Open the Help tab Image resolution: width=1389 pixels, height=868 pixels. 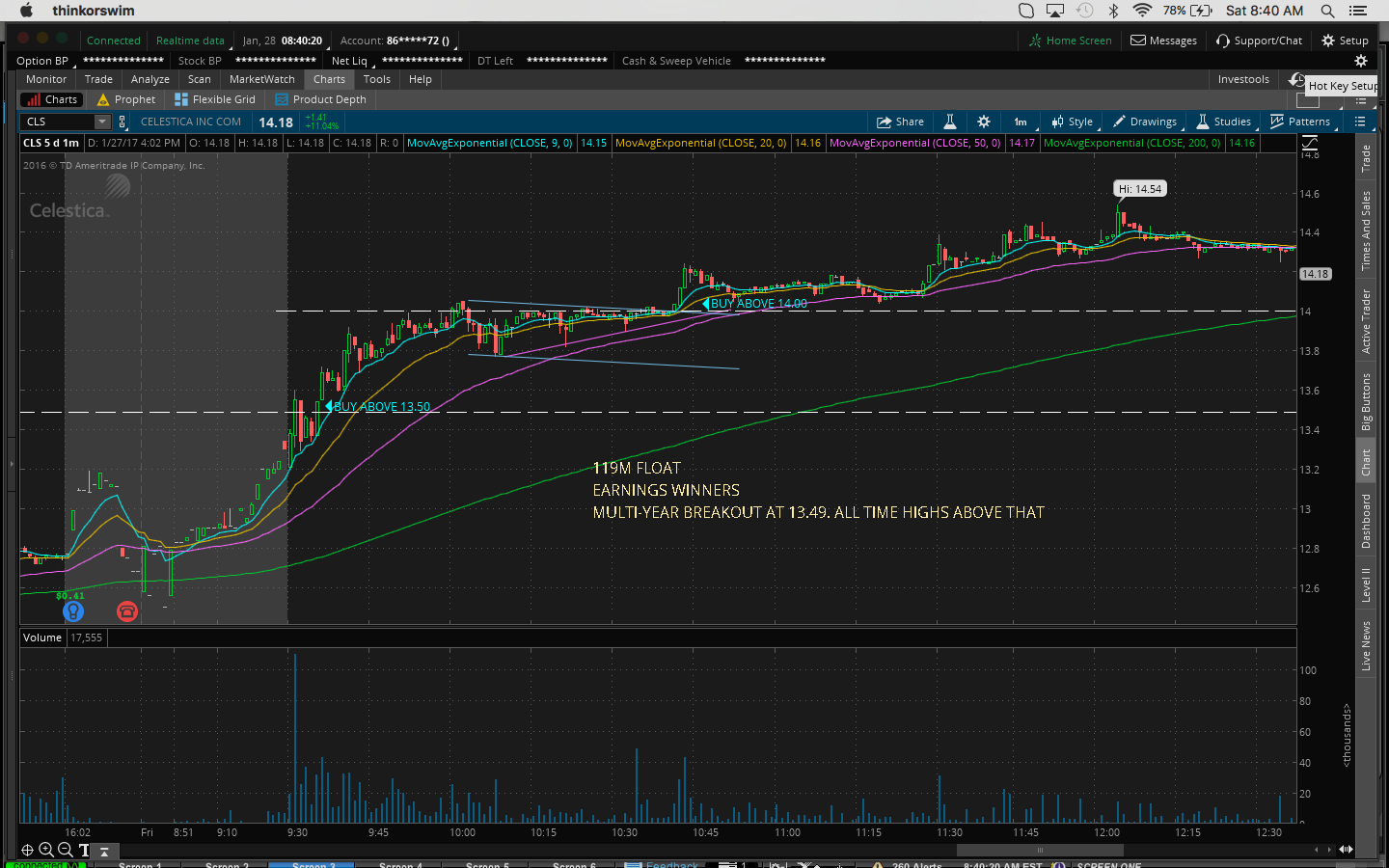click(421, 79)
